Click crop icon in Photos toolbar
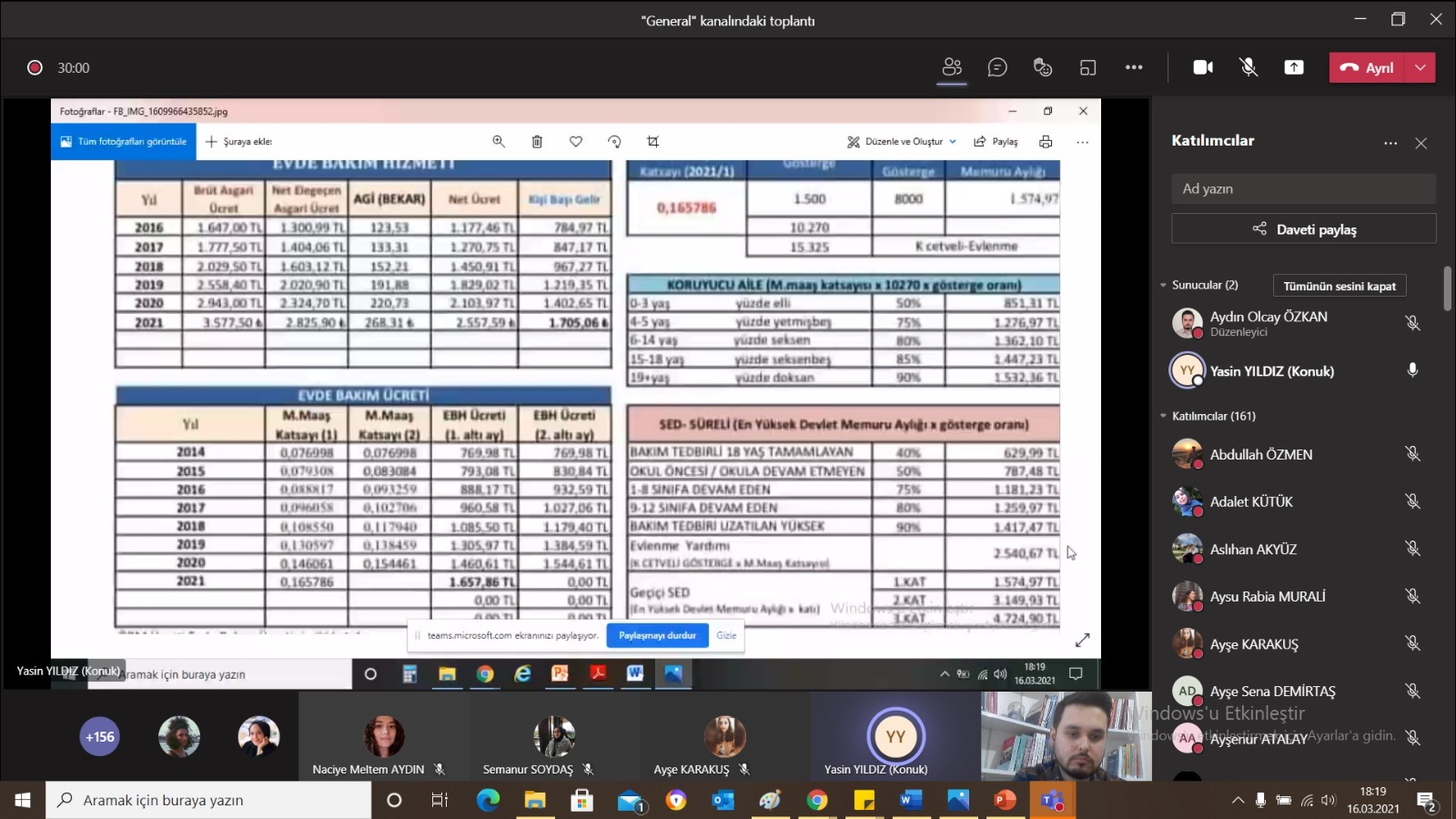1456x819 pixels. click(652, 141)
